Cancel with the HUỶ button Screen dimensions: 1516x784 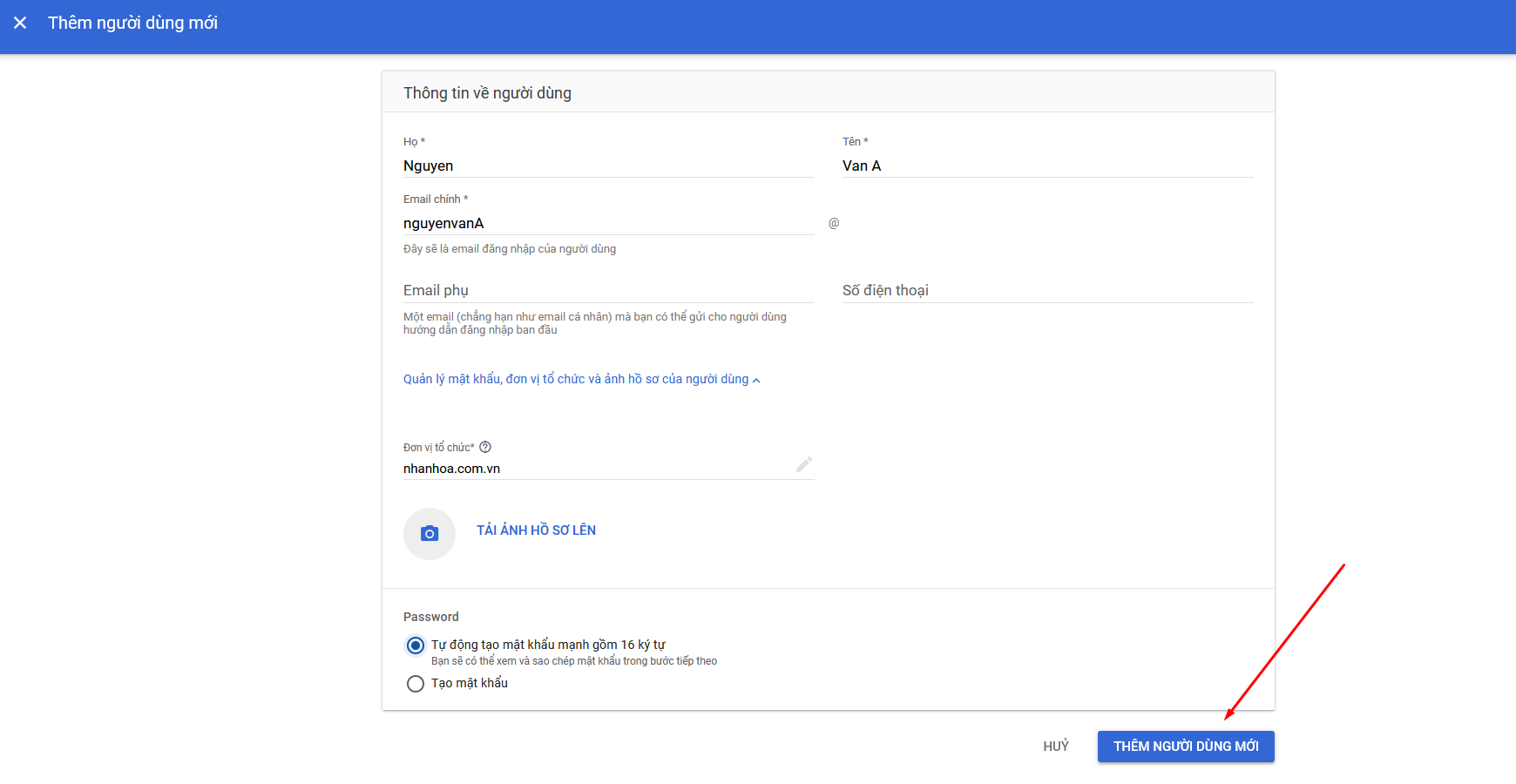click(x=1056, y=747)
